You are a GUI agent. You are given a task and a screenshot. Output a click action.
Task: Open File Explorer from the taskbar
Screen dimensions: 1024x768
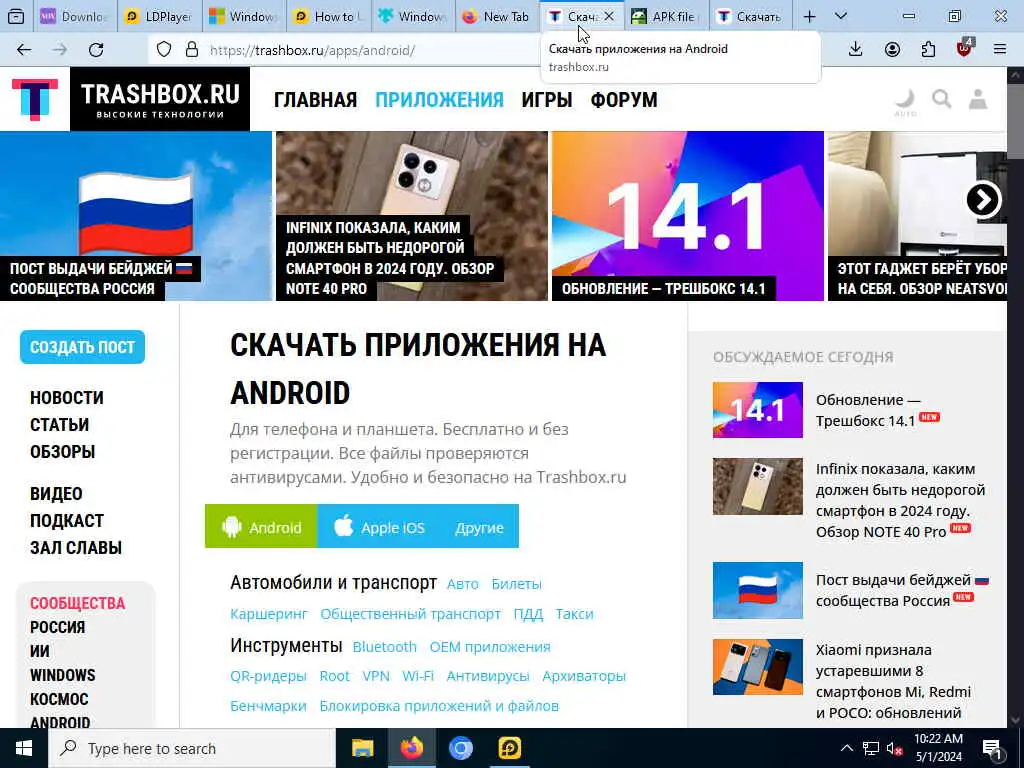point(362,748)
